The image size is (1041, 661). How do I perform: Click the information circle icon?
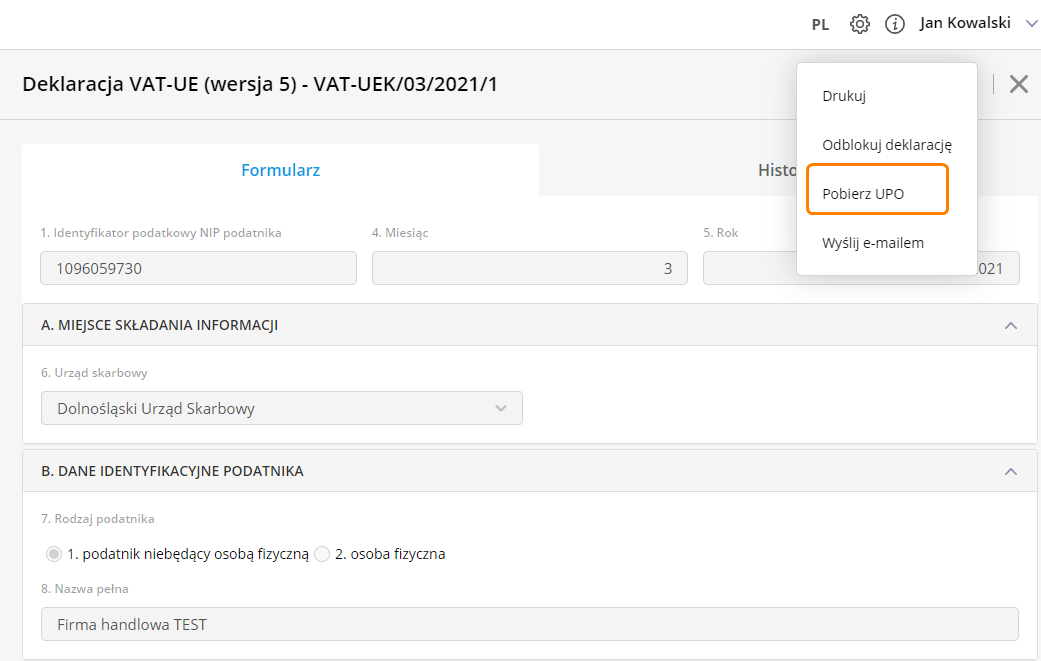coord(895,24)
